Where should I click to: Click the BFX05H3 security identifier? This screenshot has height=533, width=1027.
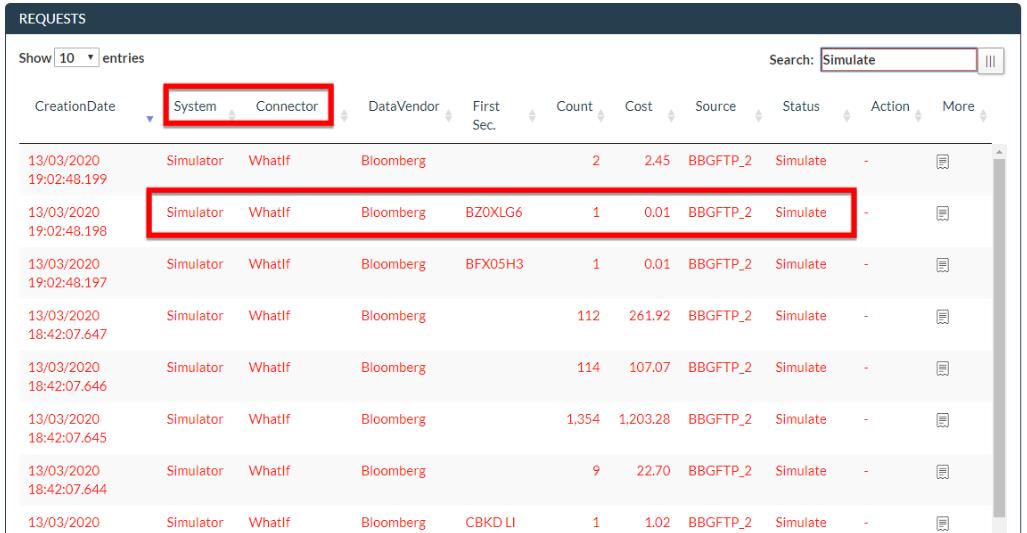tap(488, 265)
